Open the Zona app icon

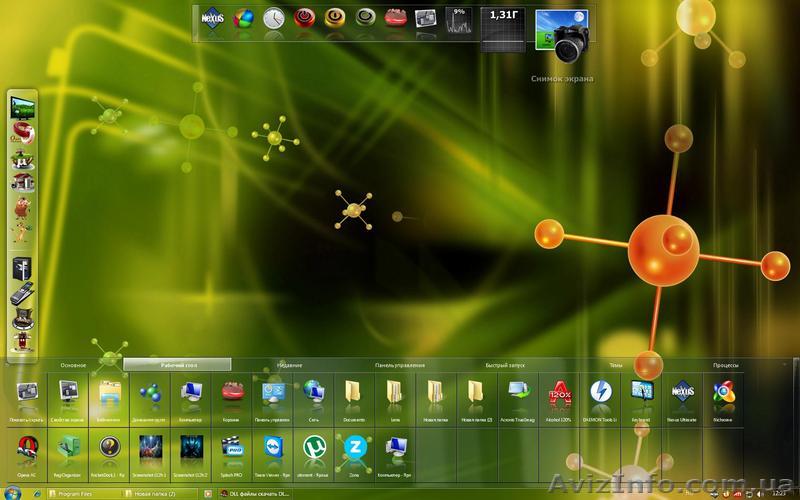point(354,447)
